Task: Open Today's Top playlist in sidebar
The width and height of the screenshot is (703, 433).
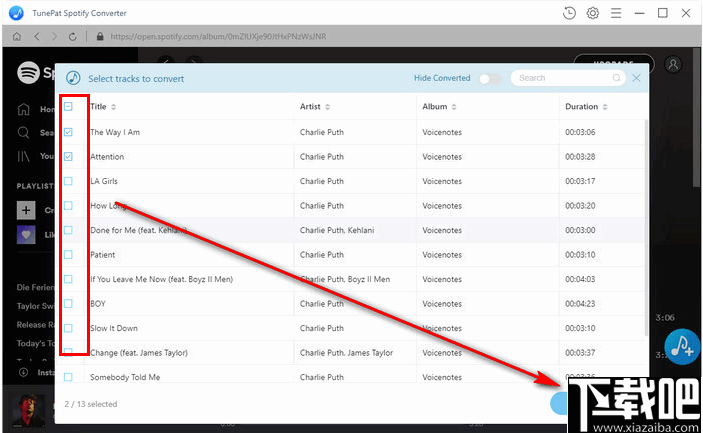Action: [x=35, y=343]
